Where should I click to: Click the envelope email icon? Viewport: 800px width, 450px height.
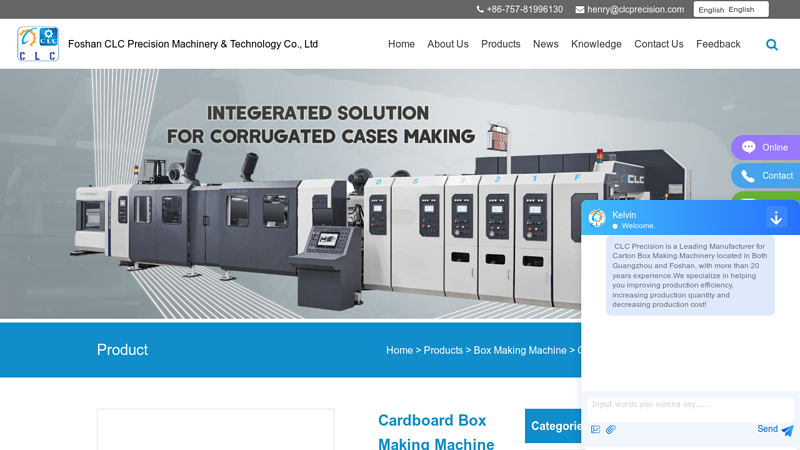[580, 10]
